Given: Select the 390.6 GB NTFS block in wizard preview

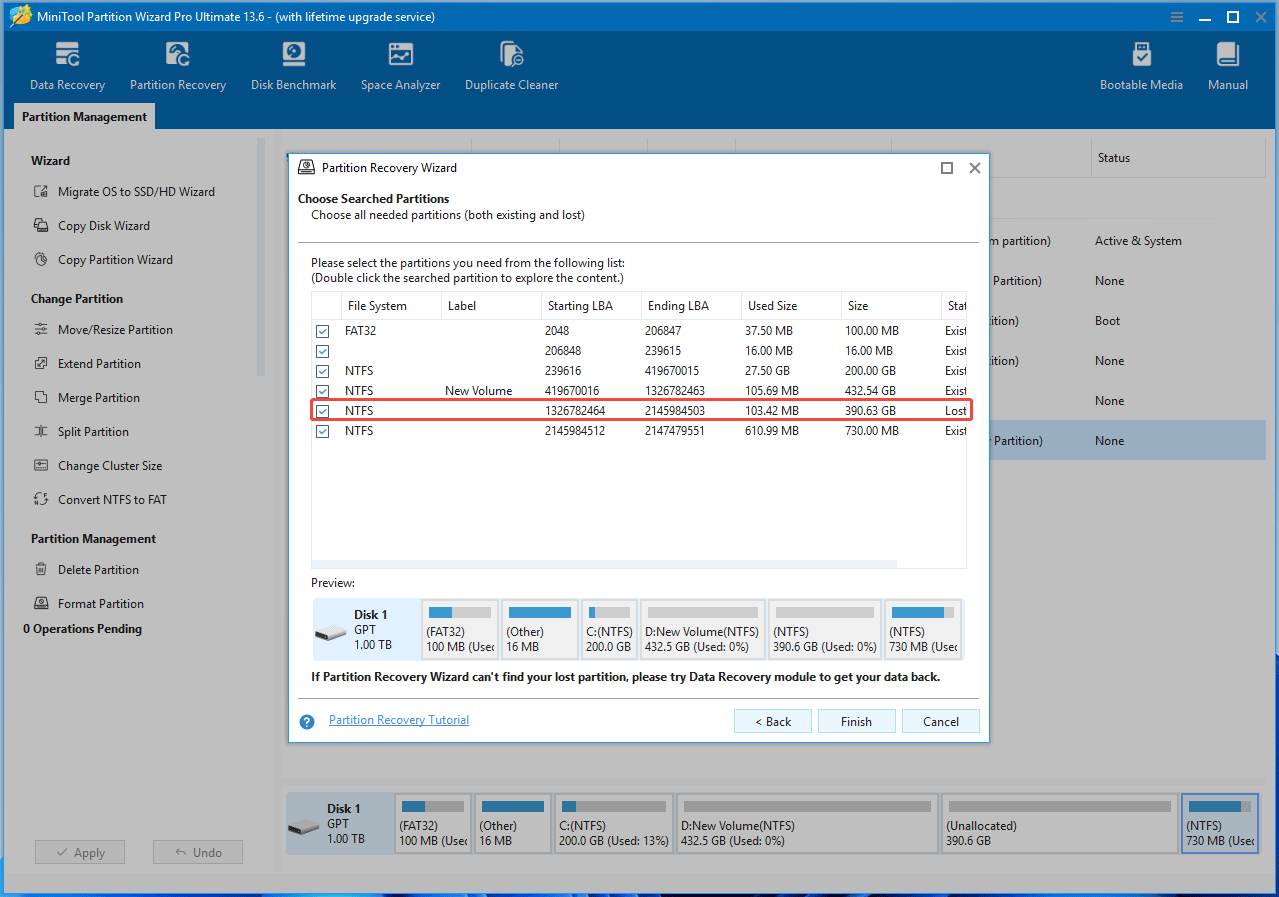Looking at the screenshot, I should pyautogui.click(x=825, y=629).
